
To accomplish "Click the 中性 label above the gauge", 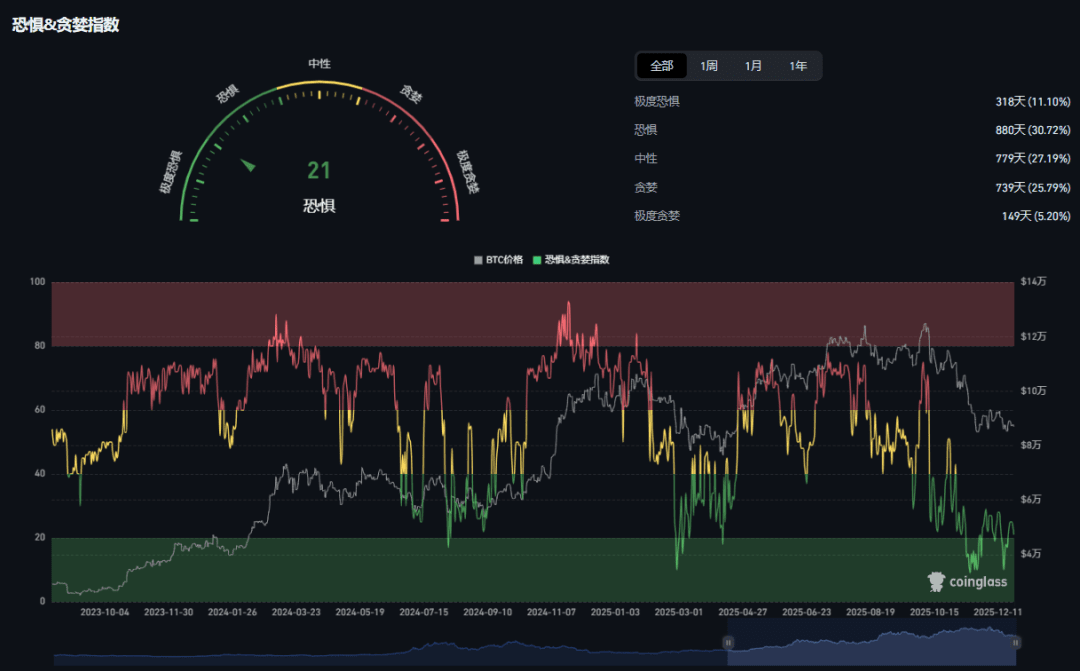I will coord(319,63).
